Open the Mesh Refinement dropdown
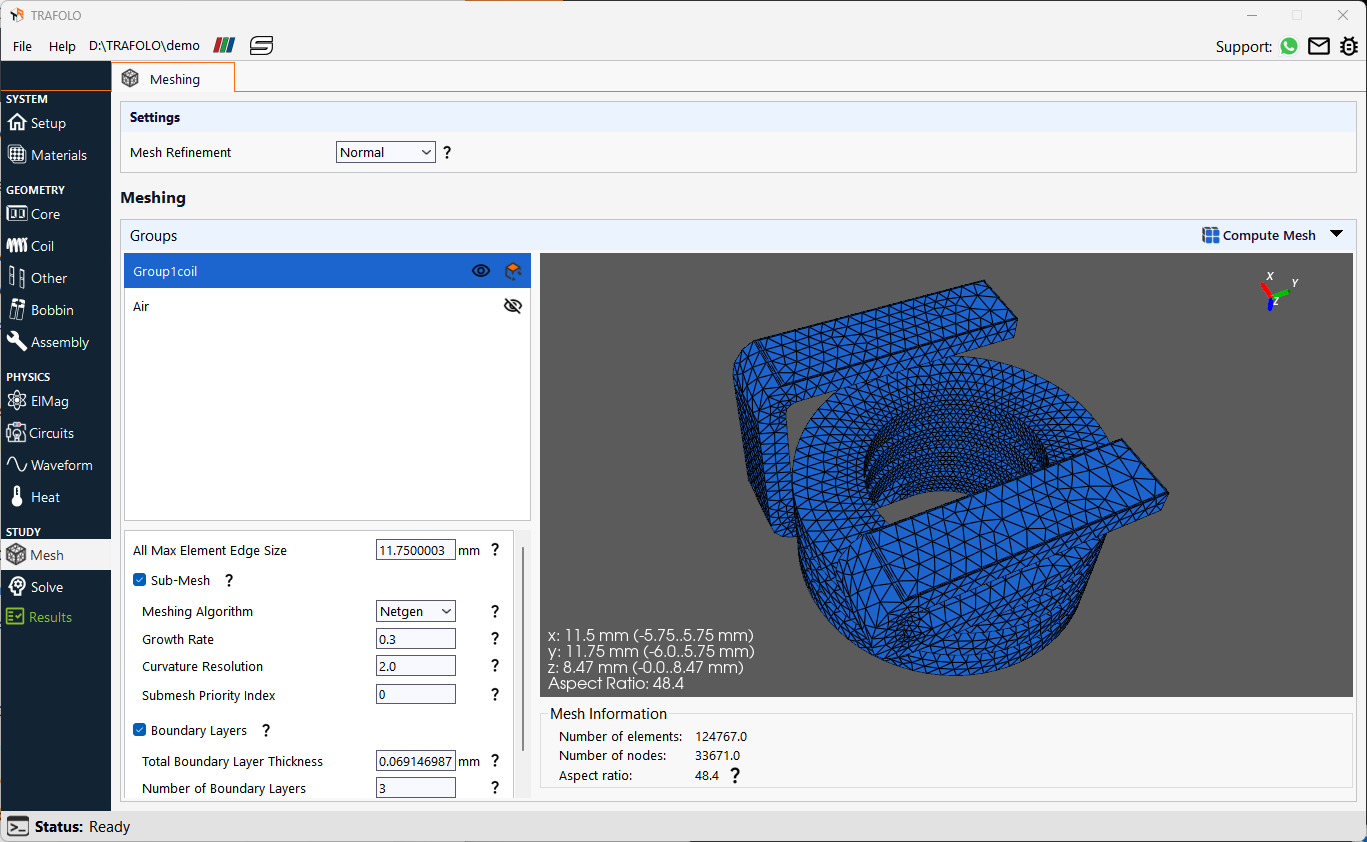 pyautogui.click(x=385, y=152)
